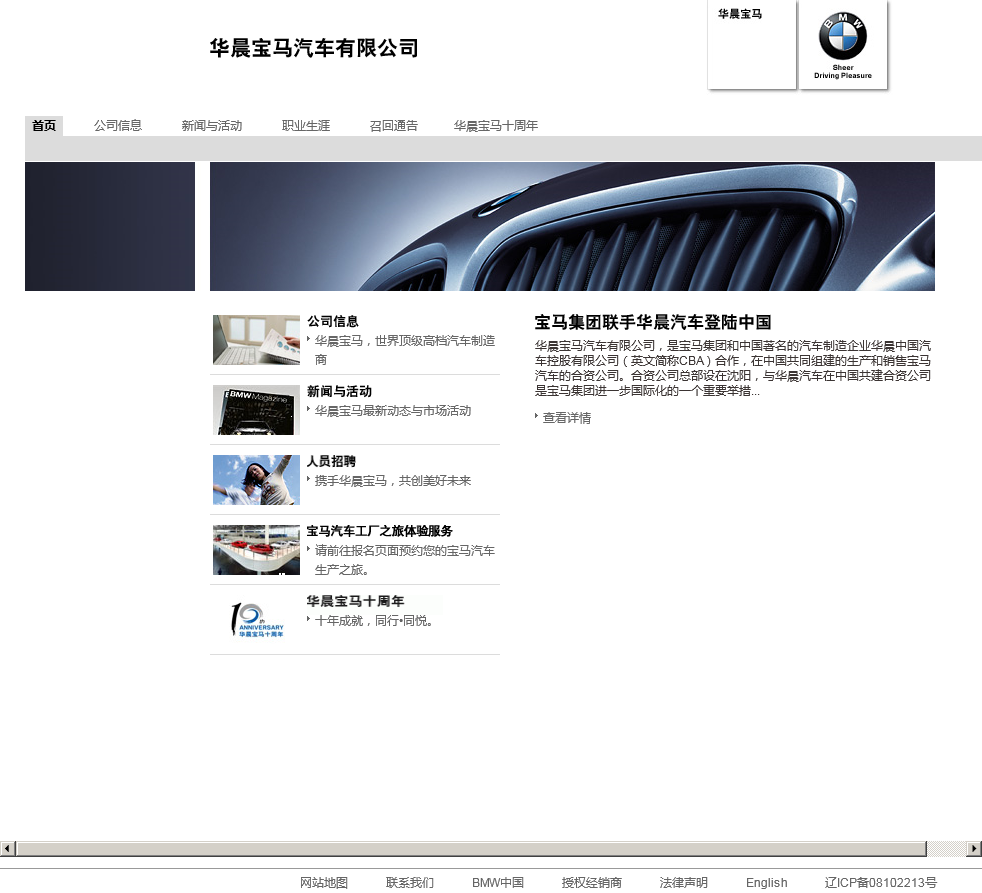Click 查看详情 to read more
This screenshot has width=982, height=893.
(566, 418)
